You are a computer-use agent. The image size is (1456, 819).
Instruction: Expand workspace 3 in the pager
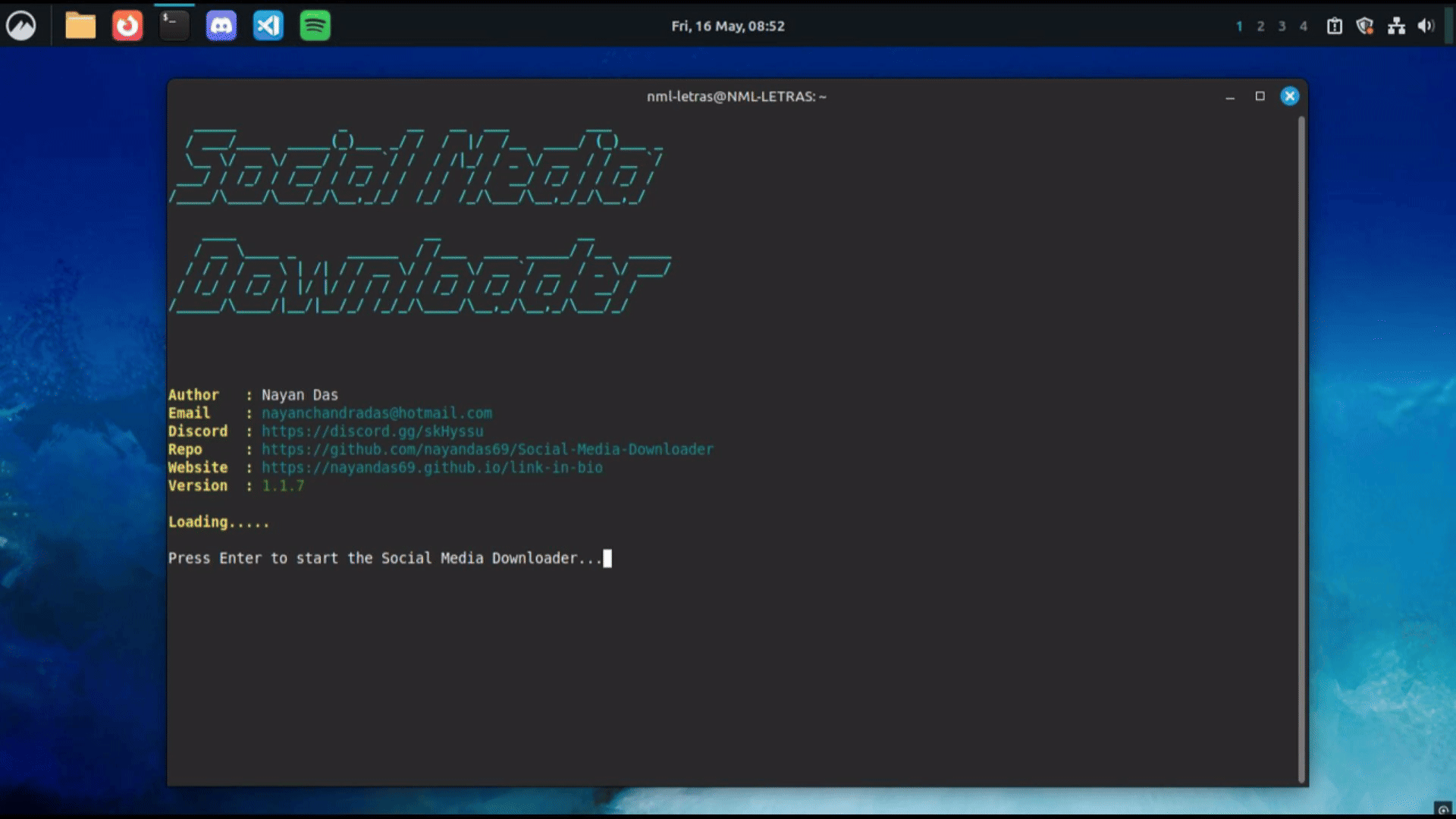[x=1282, y=26]
